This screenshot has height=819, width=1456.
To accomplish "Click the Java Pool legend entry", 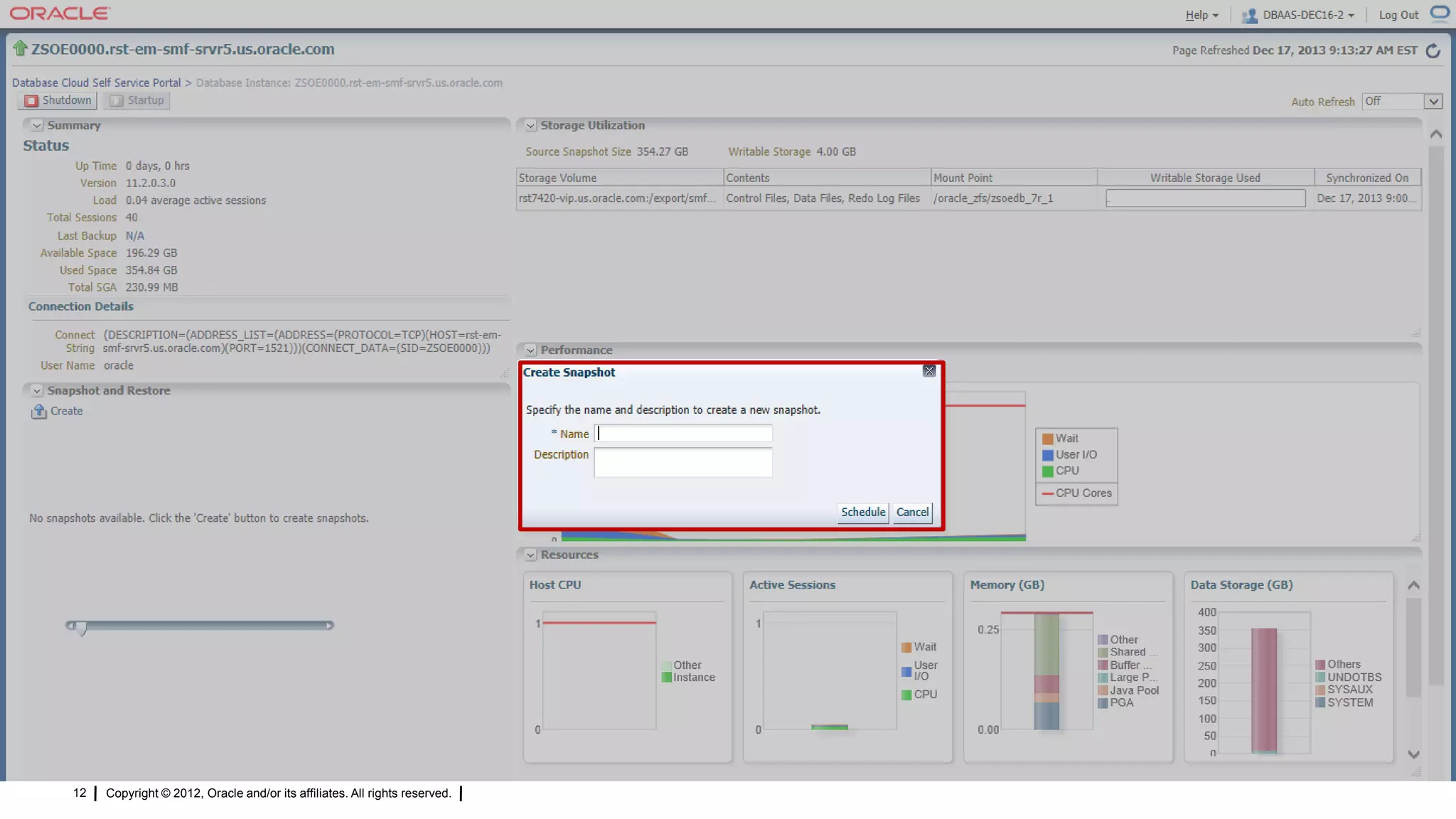I will [1128, 690].
